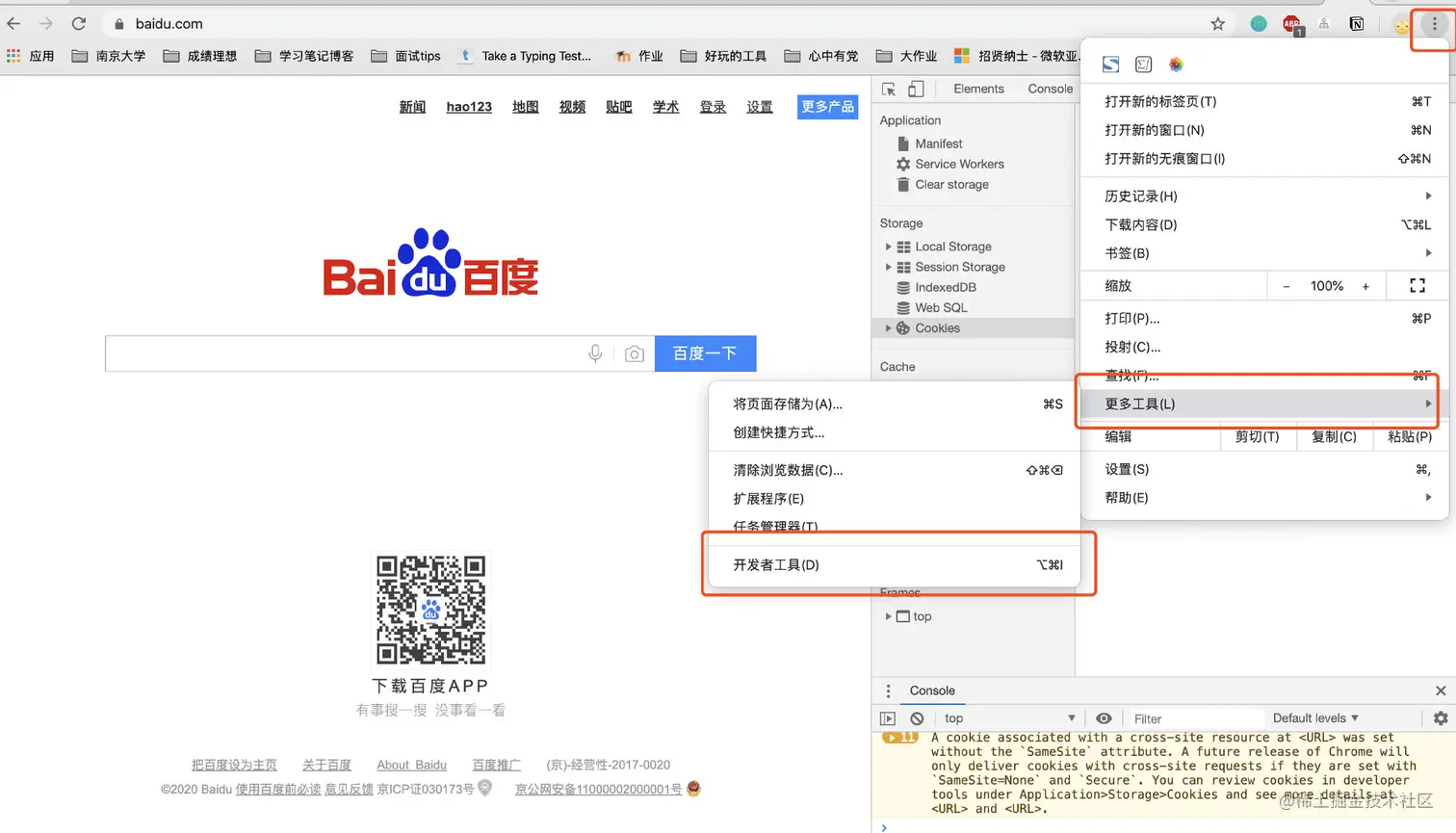Expand the Local Storage tree node

(888, 247)
